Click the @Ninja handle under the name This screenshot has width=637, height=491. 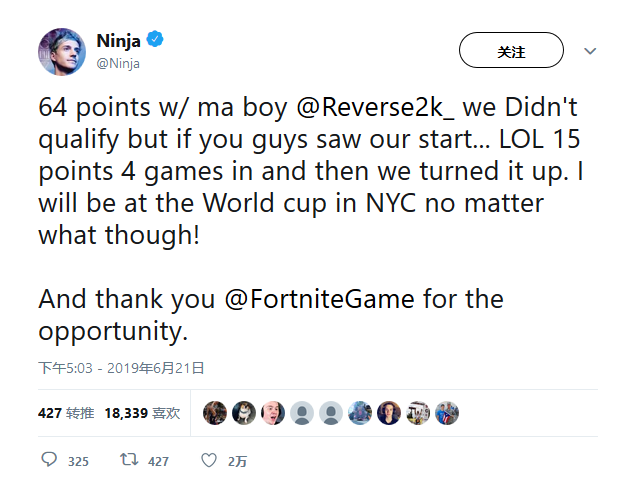(x=118, y=64)
